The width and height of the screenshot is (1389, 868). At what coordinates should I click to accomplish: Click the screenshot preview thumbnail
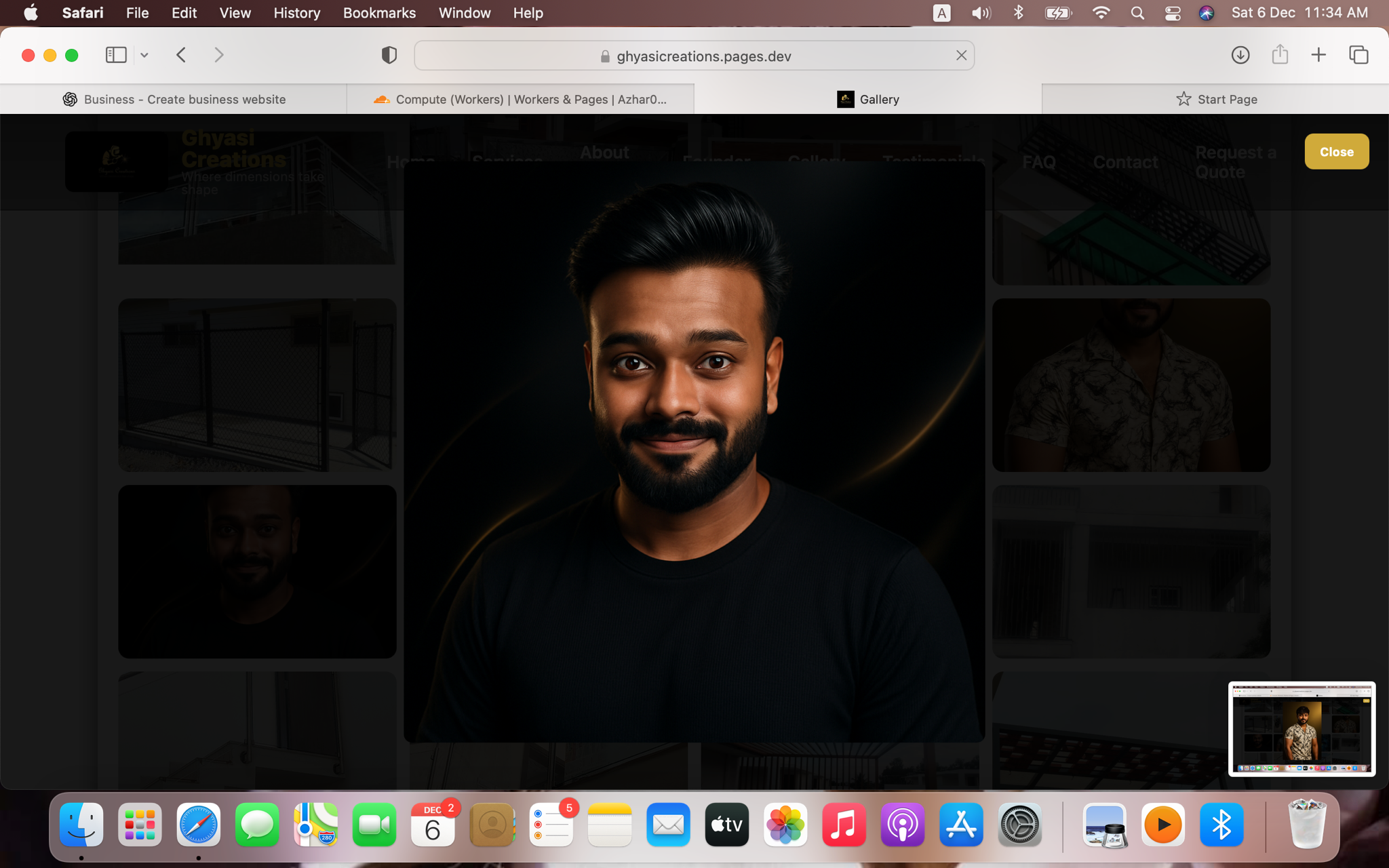coord(1302,728)
